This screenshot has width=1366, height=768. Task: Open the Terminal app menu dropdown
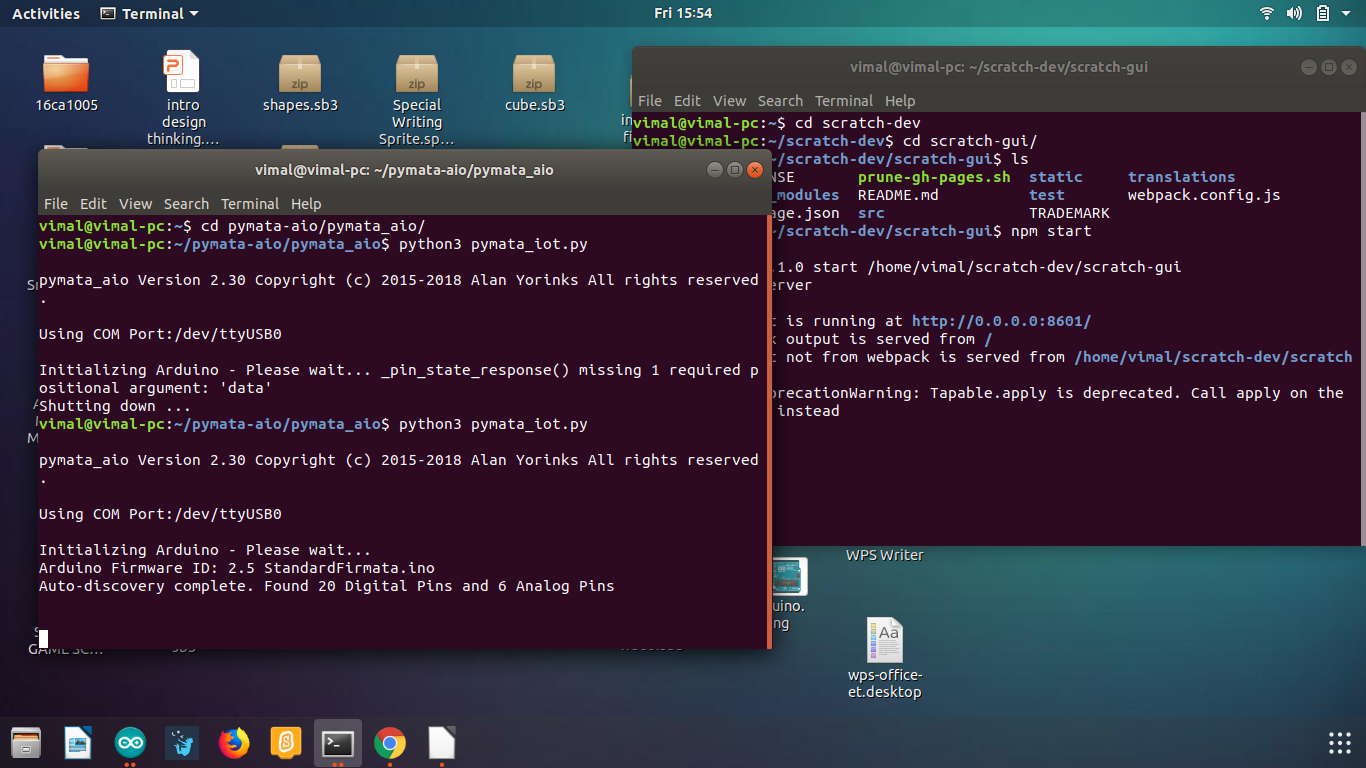[150, 13]
